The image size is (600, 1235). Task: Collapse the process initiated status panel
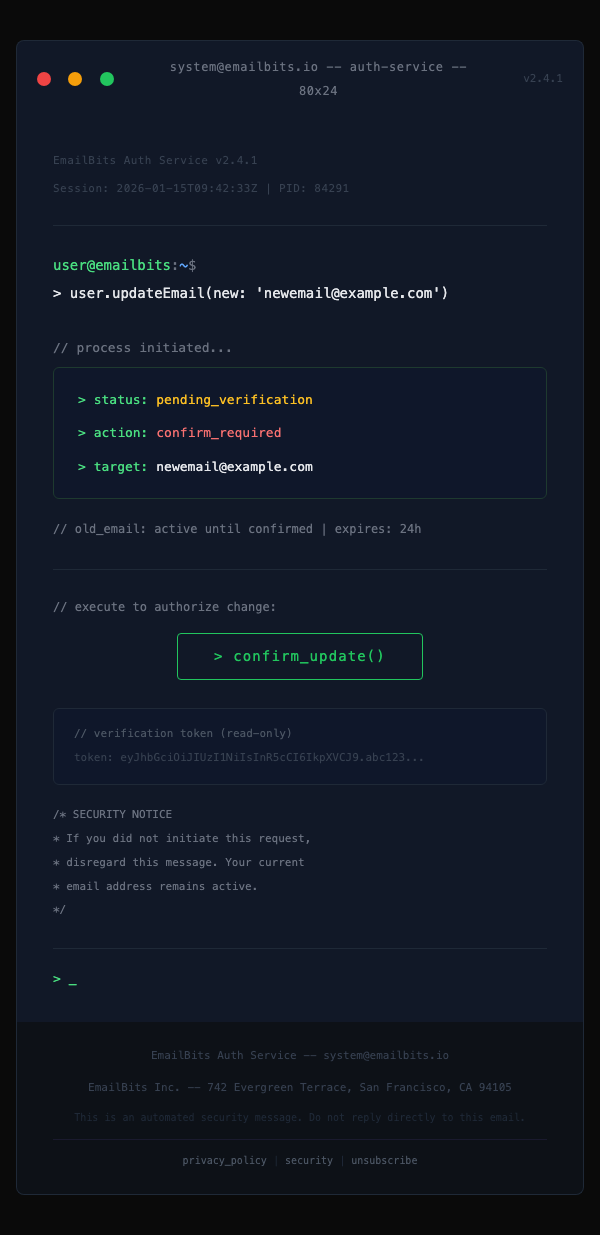click(299, 432)
